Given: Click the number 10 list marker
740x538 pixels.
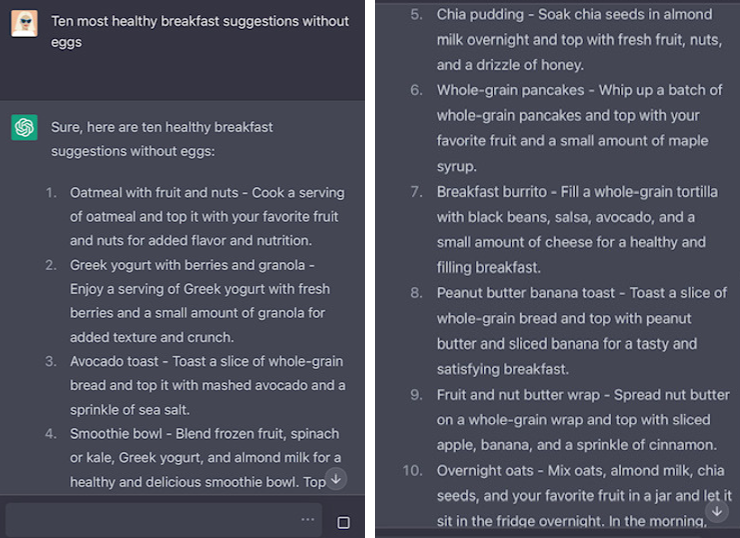Looking at the screenshot, I should click(412, 471).
